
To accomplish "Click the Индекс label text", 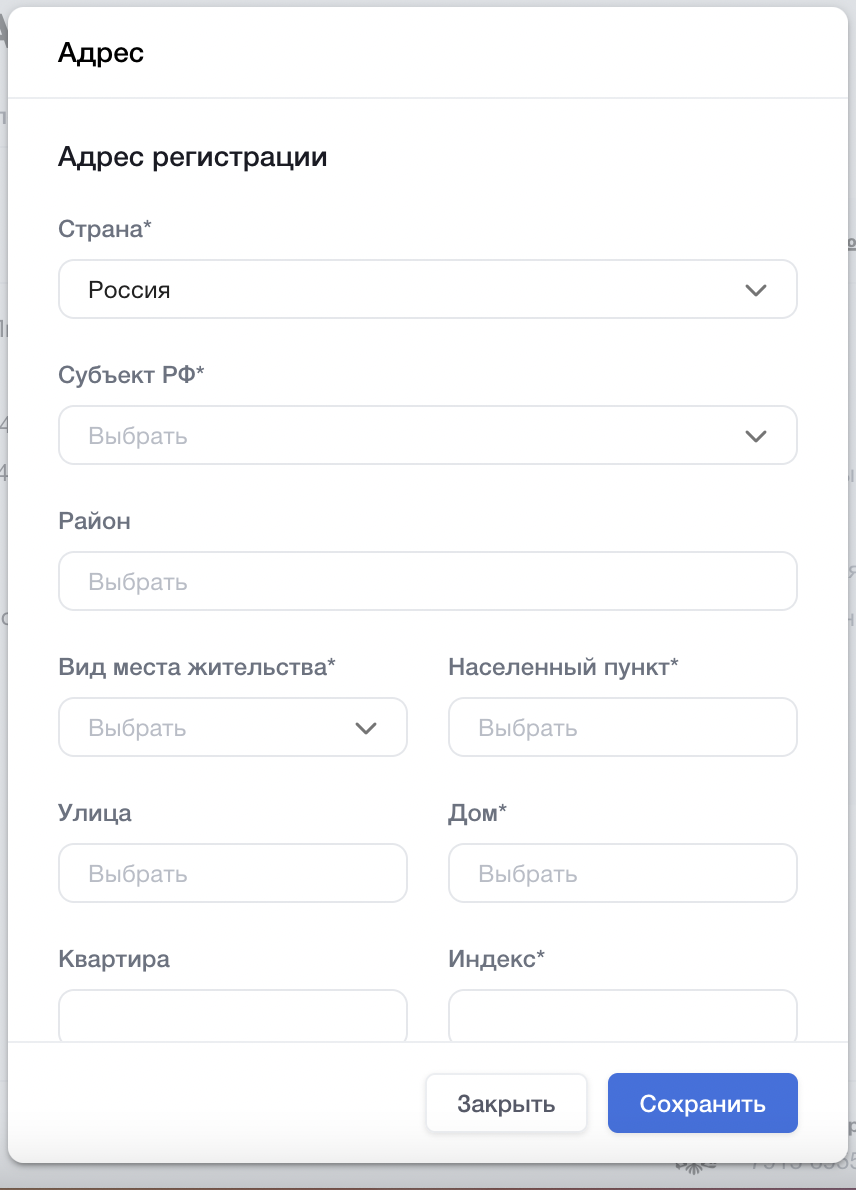I will [x=496, y=959].
